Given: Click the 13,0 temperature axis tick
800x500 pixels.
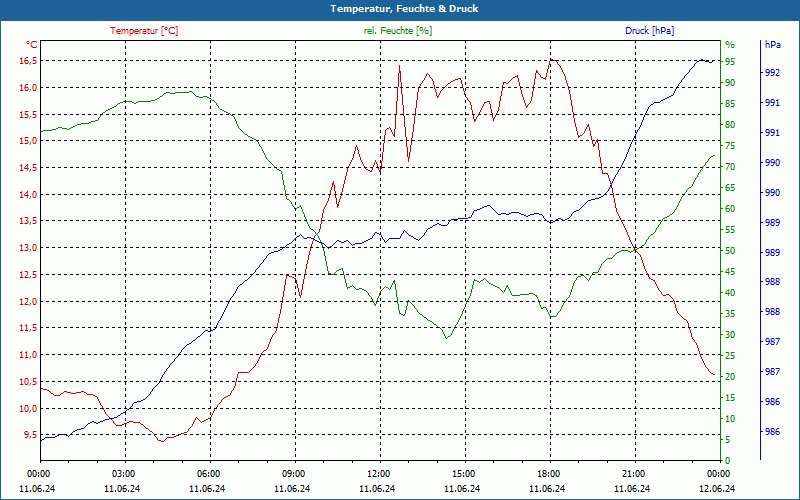Looking at the screenshot, I should coord(29,248).
